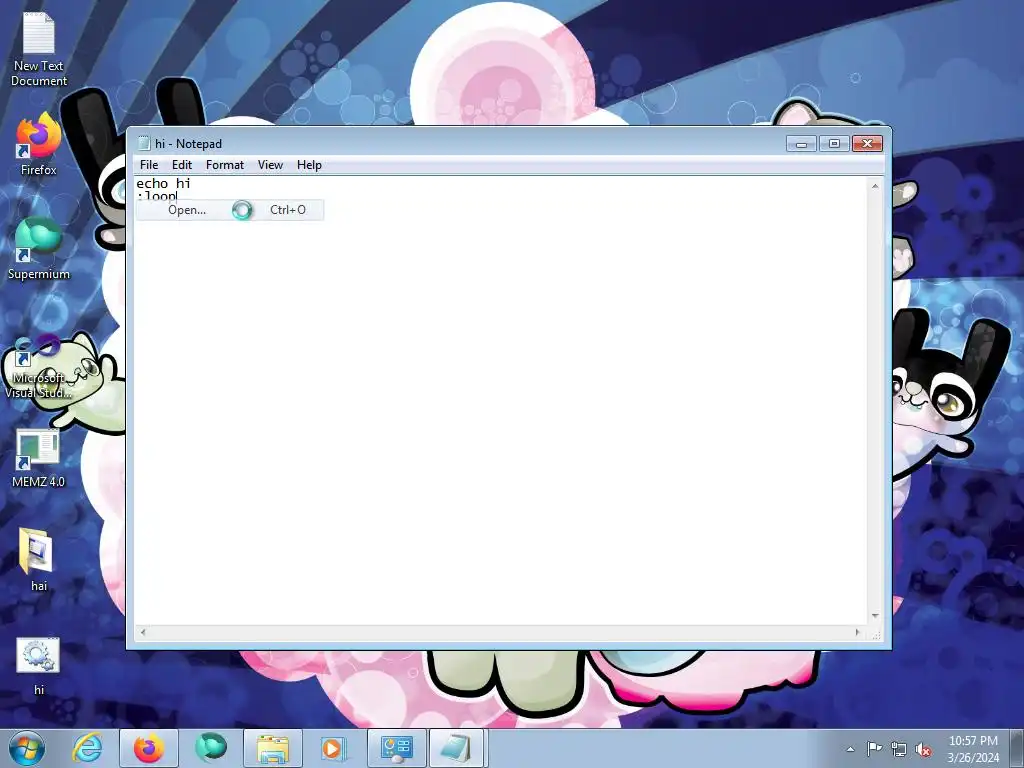Viewport: 1024px width, 768px height.
Task: Open the View menu
Action: [270, 165]
